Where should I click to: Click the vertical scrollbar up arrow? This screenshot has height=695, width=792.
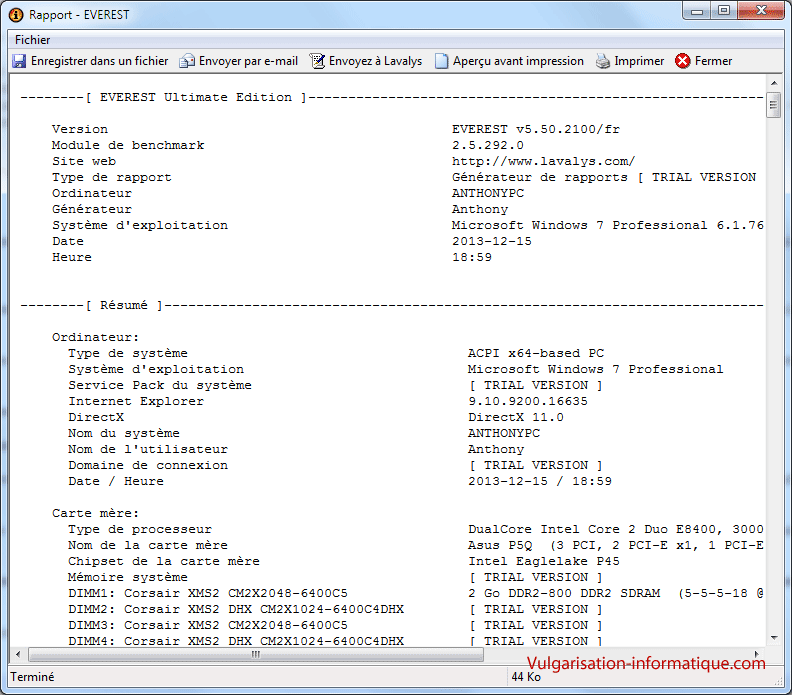tap(774, 83)
